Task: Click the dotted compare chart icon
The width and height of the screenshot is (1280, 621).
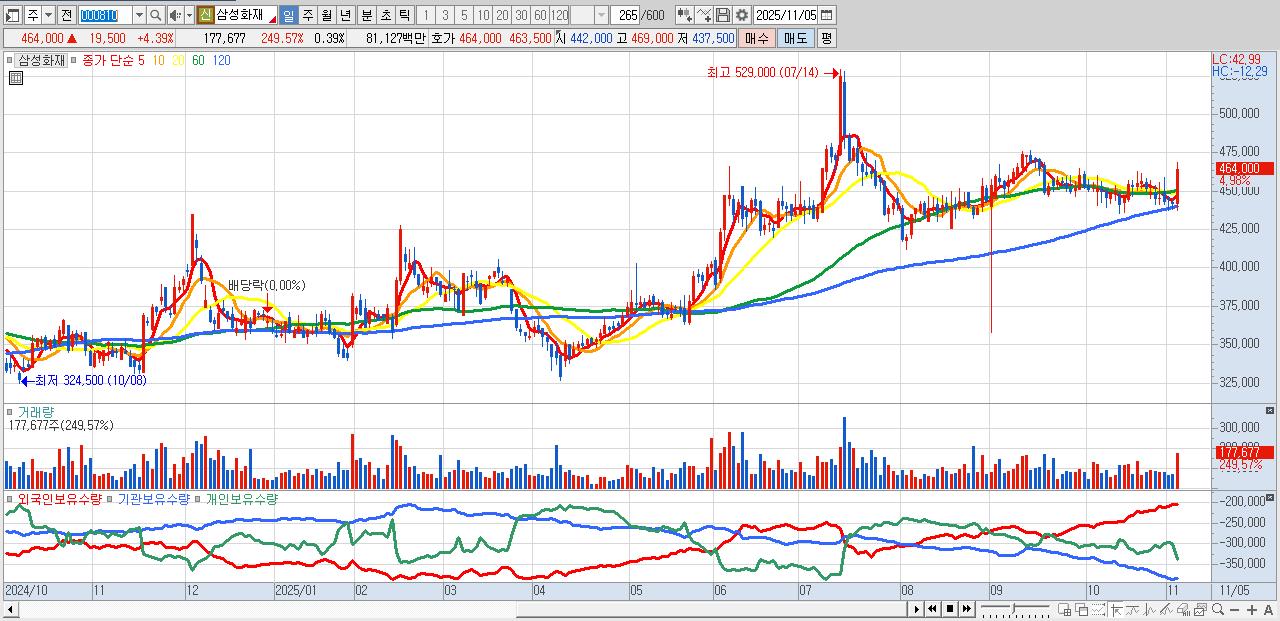Action: coord(1098,609)
